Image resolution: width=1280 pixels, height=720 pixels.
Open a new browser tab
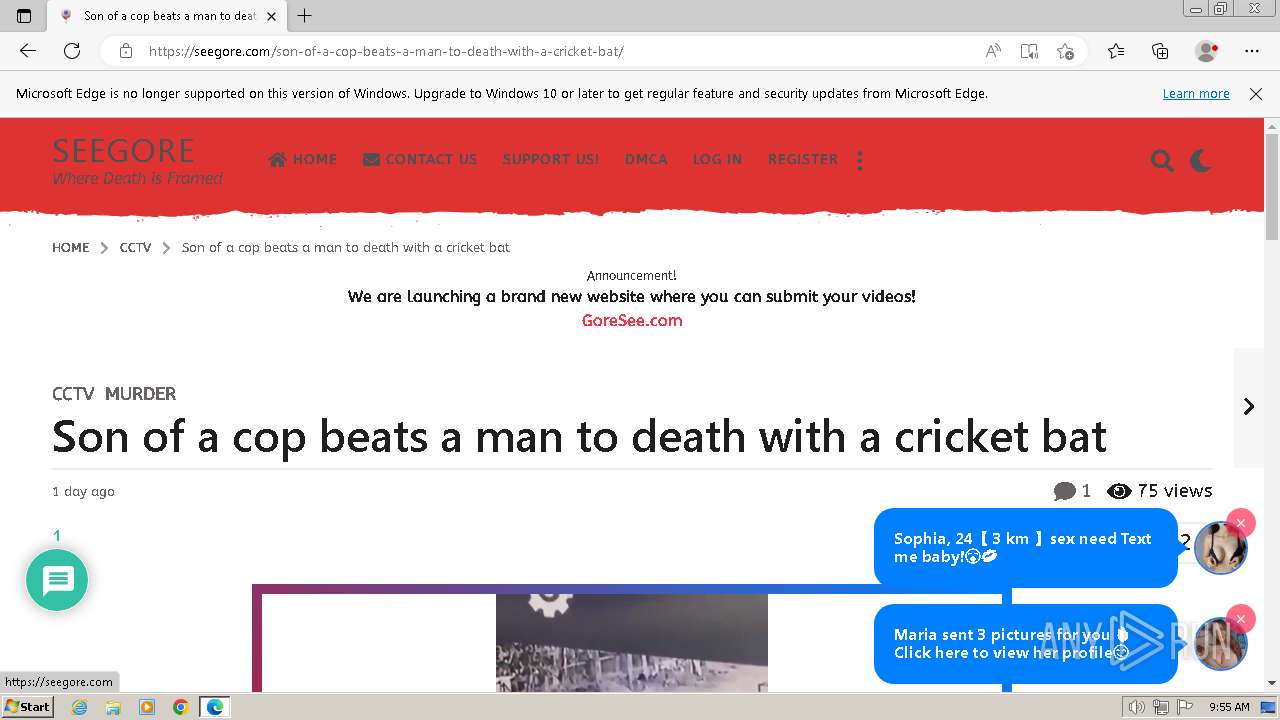(x=305, y=15)
